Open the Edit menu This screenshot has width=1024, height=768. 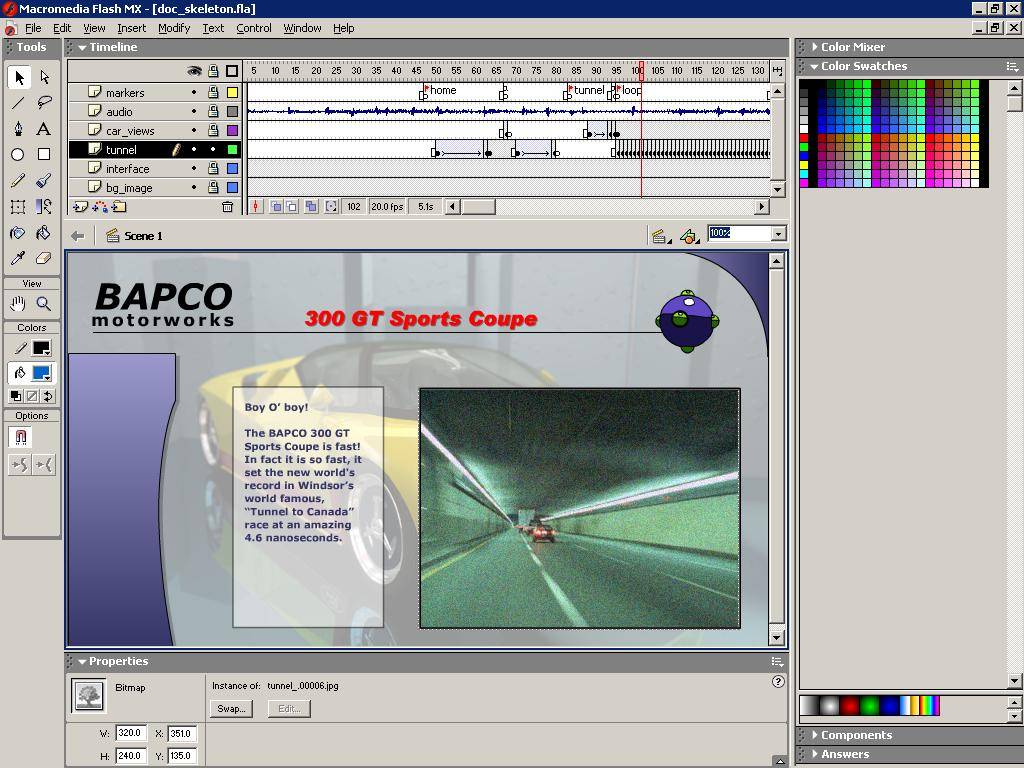tap(62, 28)
